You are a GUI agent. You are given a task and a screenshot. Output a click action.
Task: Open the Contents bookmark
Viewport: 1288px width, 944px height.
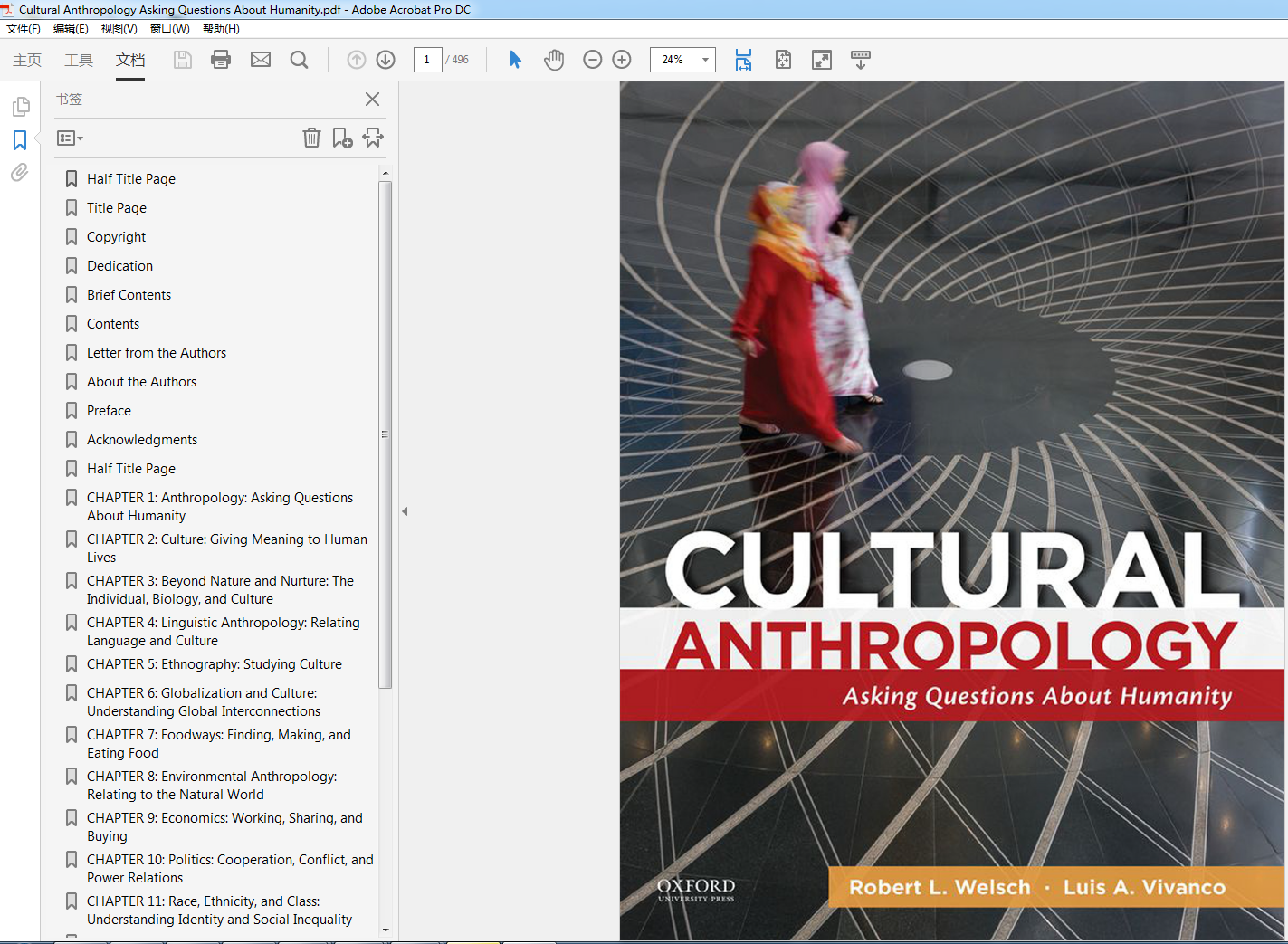point(113,324)
